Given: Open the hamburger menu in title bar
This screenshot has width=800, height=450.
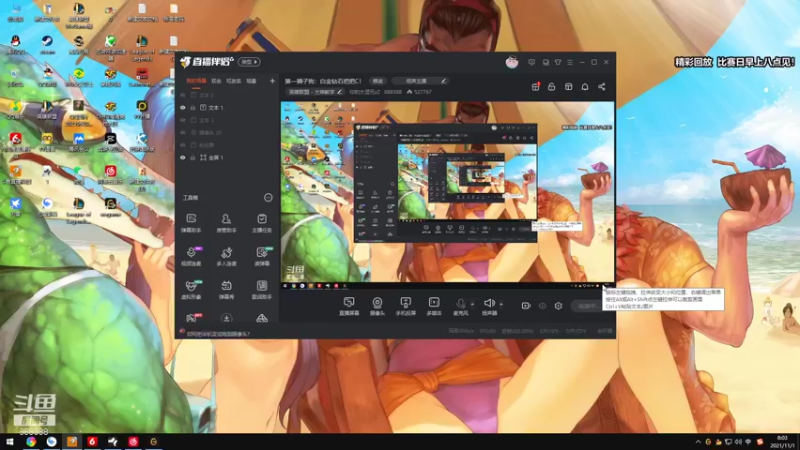Looking at the screenshot, I should pos(570,62).
